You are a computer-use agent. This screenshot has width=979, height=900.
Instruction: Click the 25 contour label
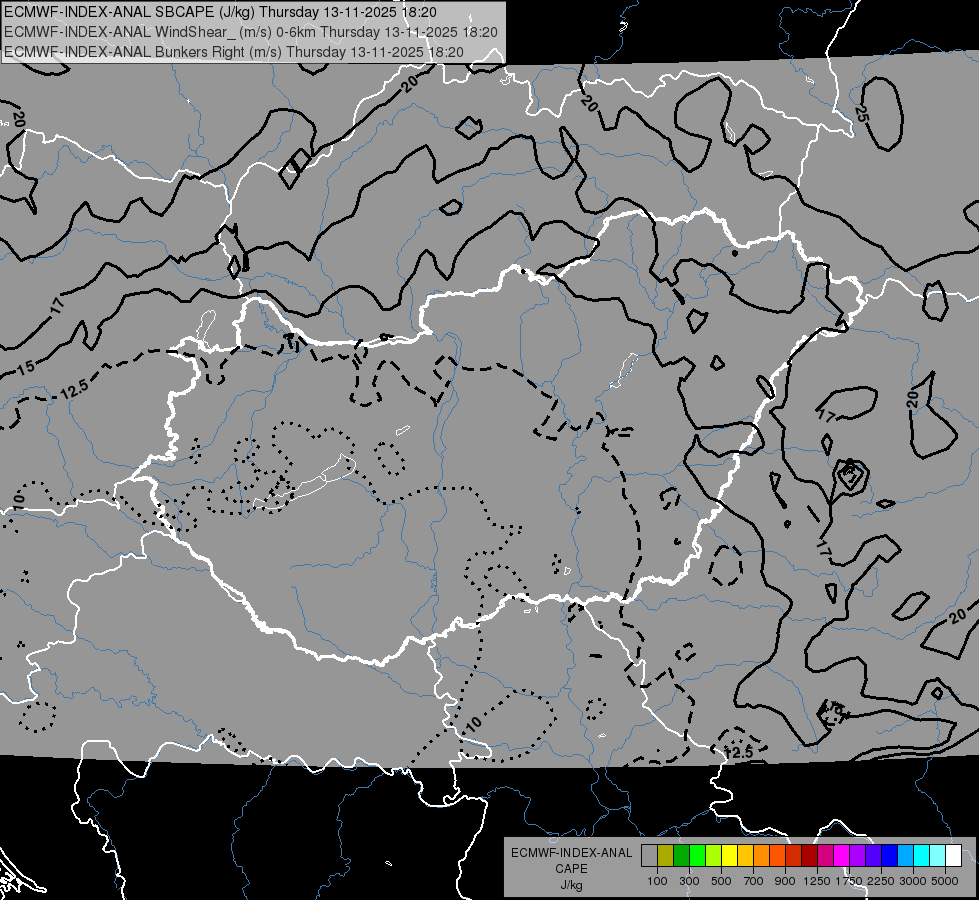(x=861, y=114)
